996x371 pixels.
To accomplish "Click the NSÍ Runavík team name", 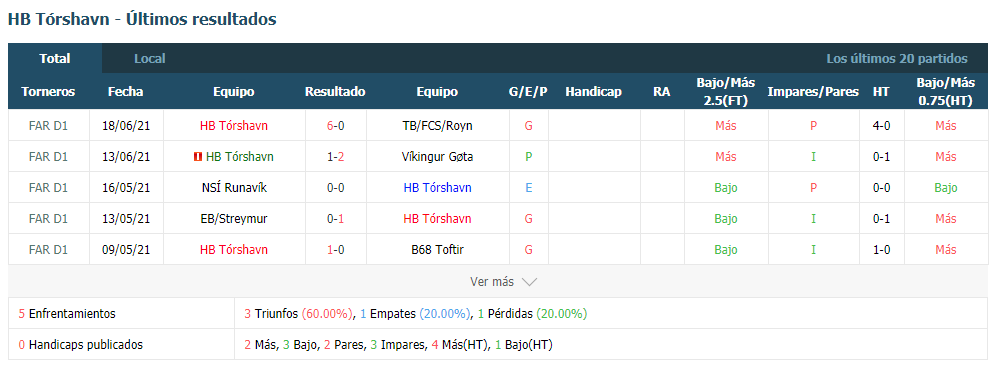I will tap(234, 188).
